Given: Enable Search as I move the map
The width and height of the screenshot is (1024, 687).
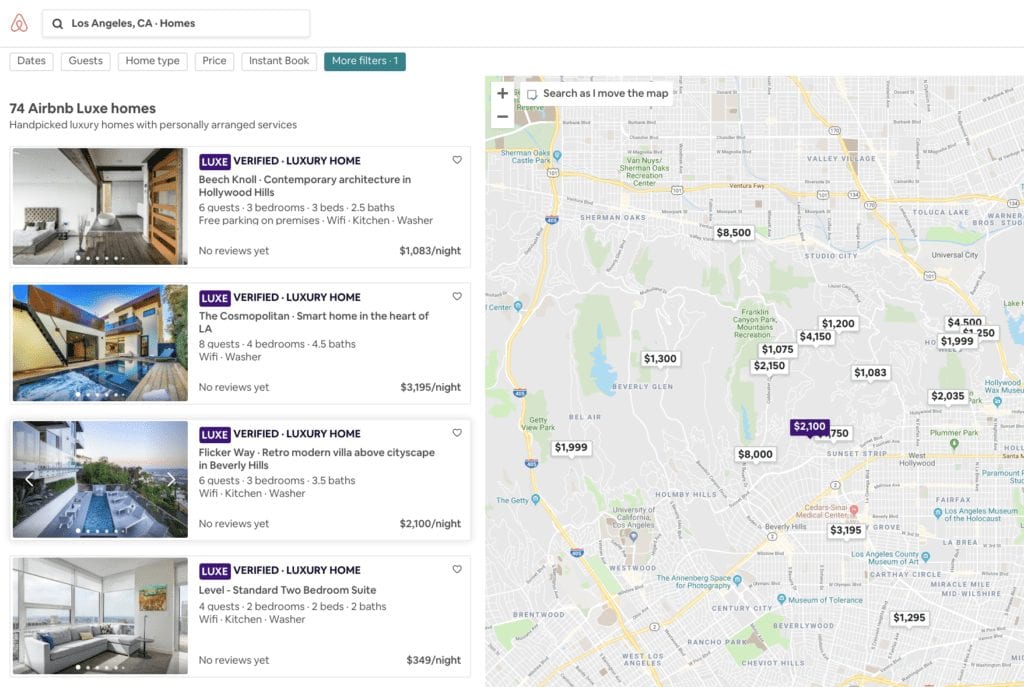Looking at the screenshot, I should (532, 94).
